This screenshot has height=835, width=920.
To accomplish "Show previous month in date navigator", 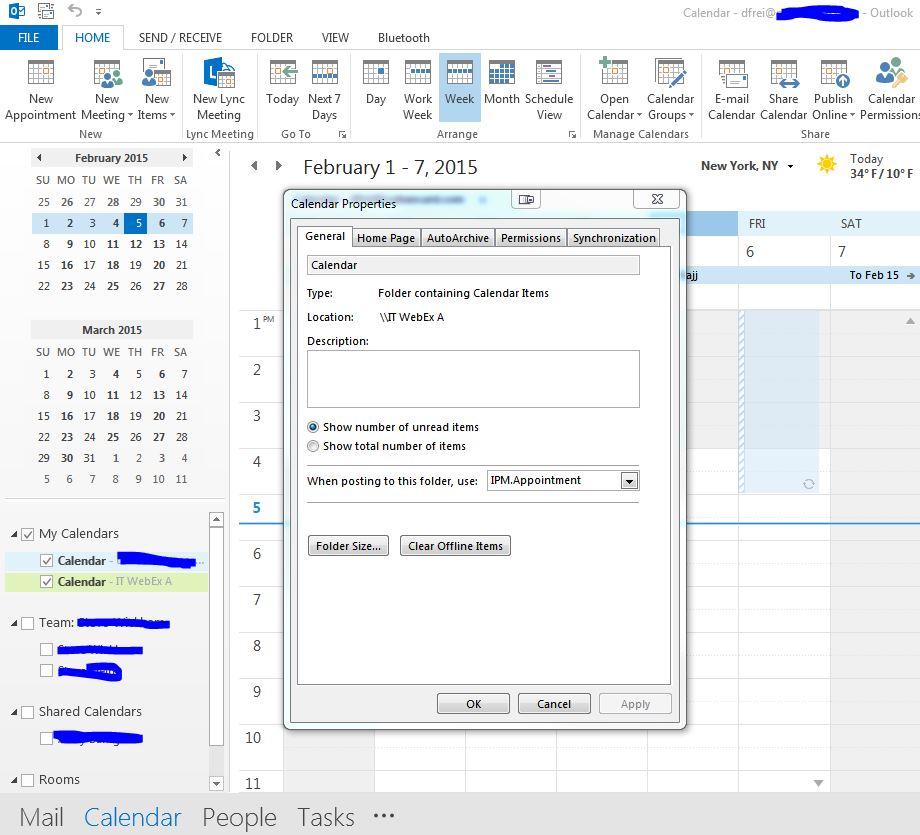I will pyautogui.click(x=39, y=157).
